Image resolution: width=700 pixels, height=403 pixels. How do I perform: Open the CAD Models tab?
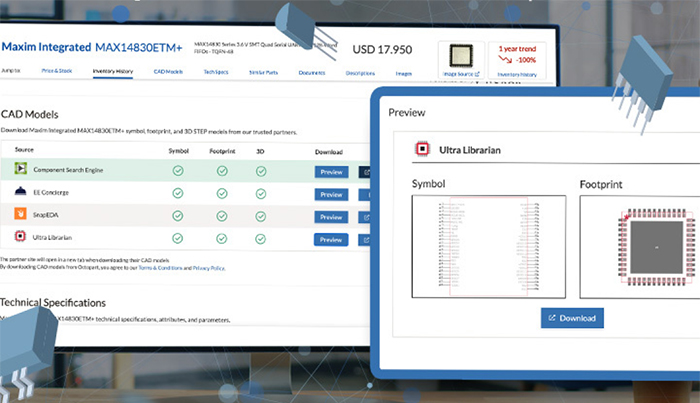click(x=168, y=72)
